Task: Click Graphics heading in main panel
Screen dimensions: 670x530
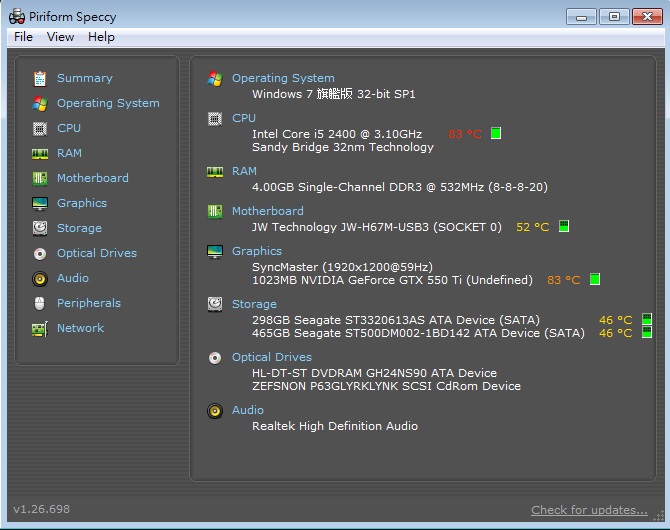Action: click(256, 251)
